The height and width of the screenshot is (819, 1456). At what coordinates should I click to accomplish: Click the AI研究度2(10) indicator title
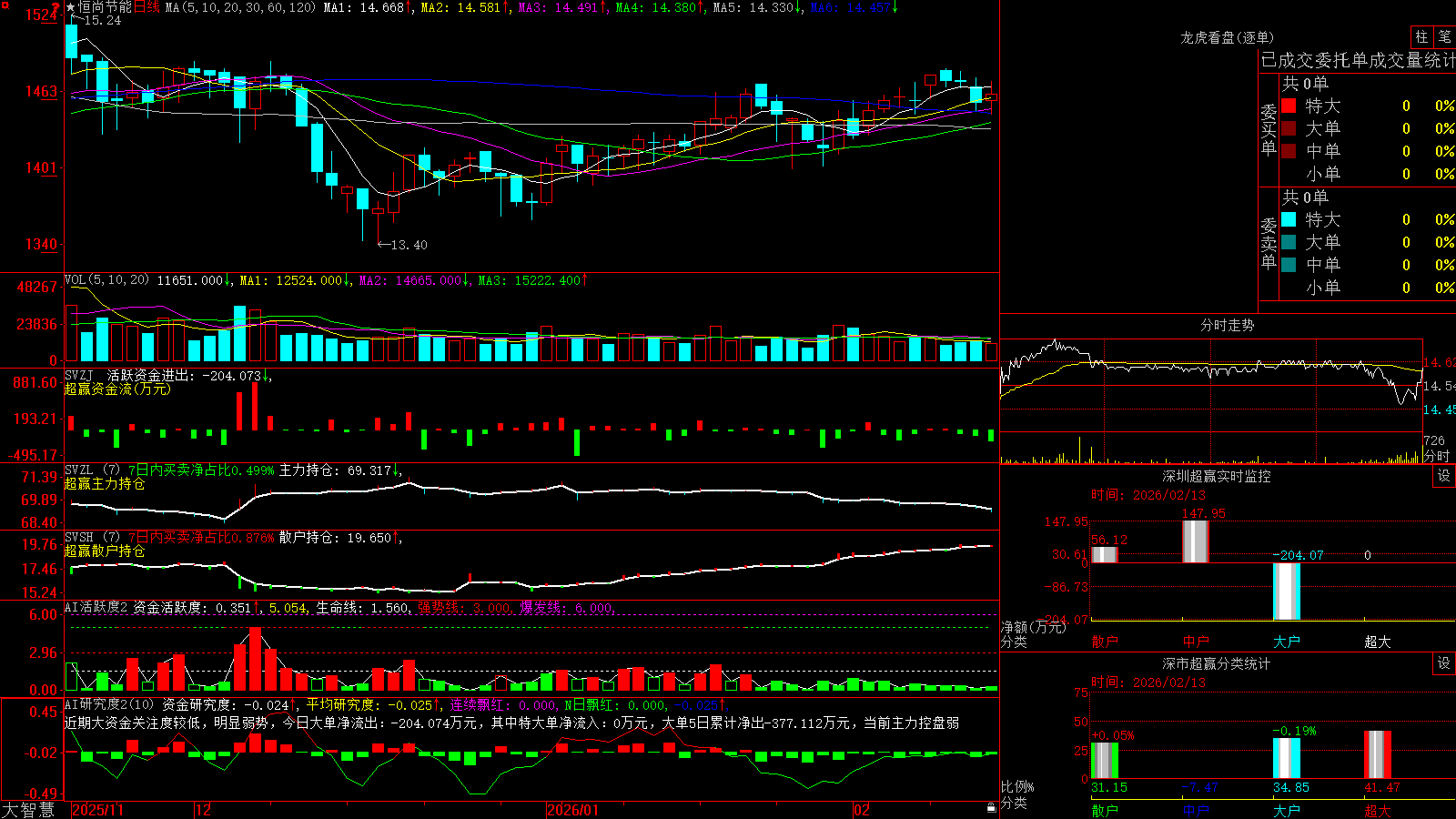[x=109, y=704]
